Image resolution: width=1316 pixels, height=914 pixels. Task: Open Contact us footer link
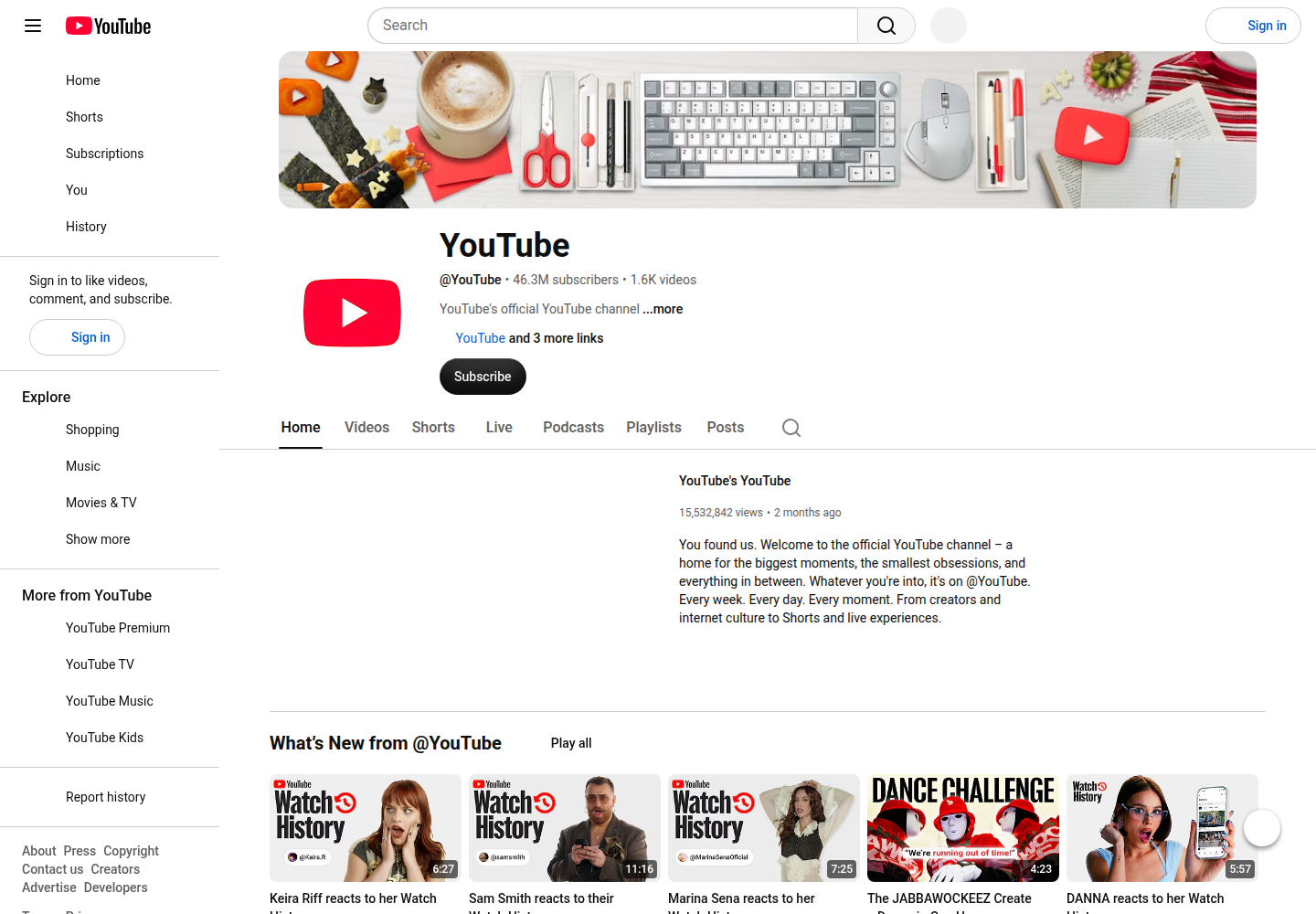[52, 869]
